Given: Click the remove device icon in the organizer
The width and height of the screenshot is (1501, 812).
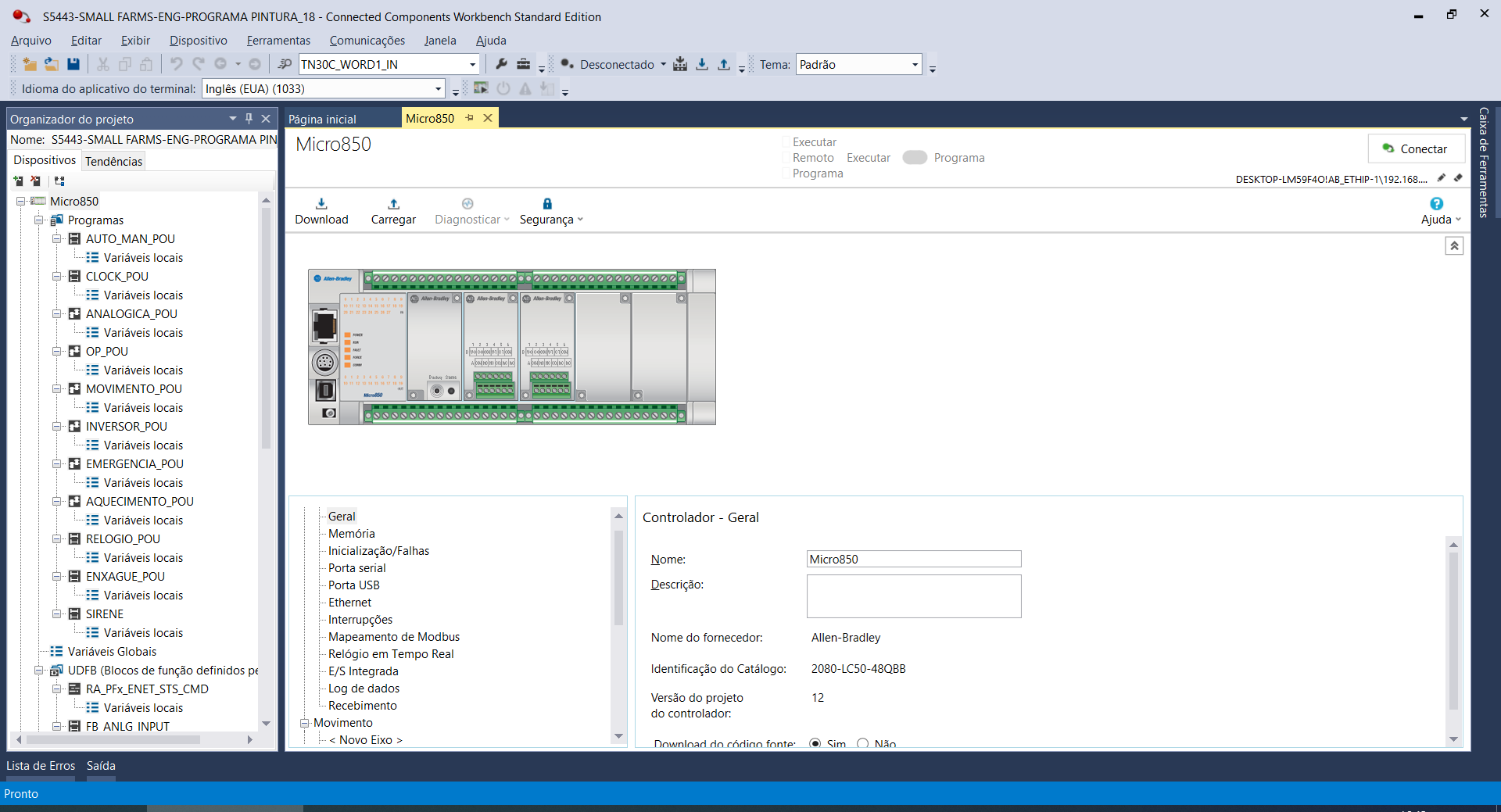Looking at the screenshot, I should (x=36, y=181).
